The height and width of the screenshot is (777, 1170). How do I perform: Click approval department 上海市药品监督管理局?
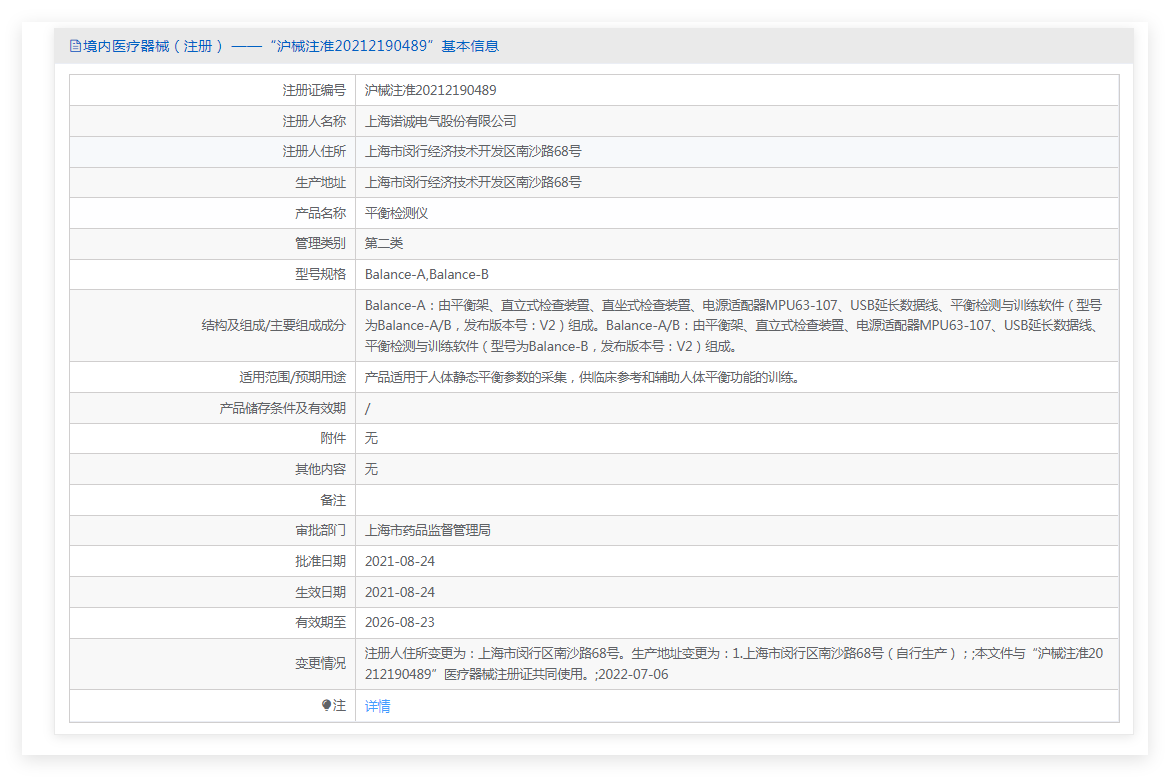click(428, 531)
